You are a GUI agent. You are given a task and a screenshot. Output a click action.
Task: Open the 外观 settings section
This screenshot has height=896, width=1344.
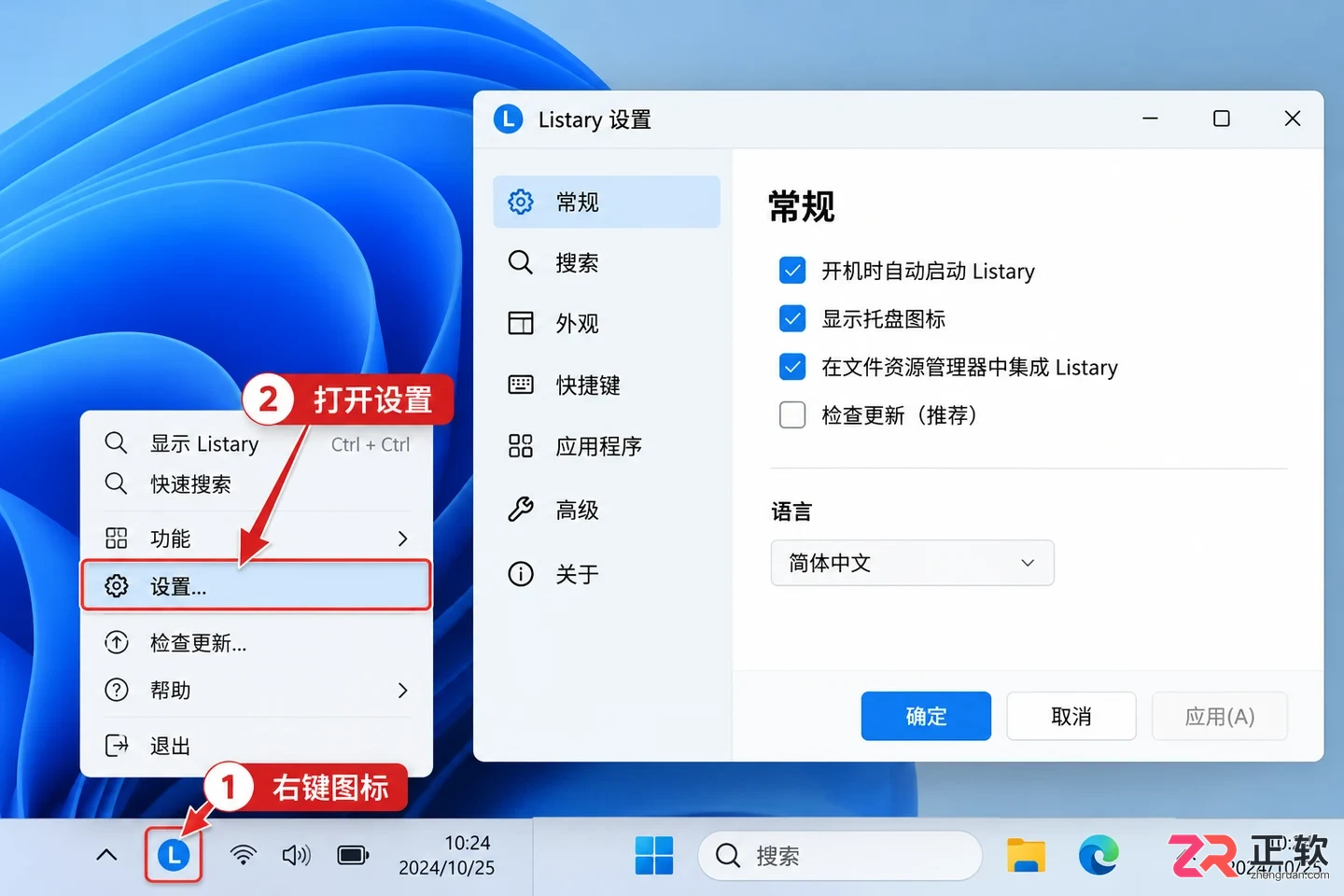tap(607, 323)
